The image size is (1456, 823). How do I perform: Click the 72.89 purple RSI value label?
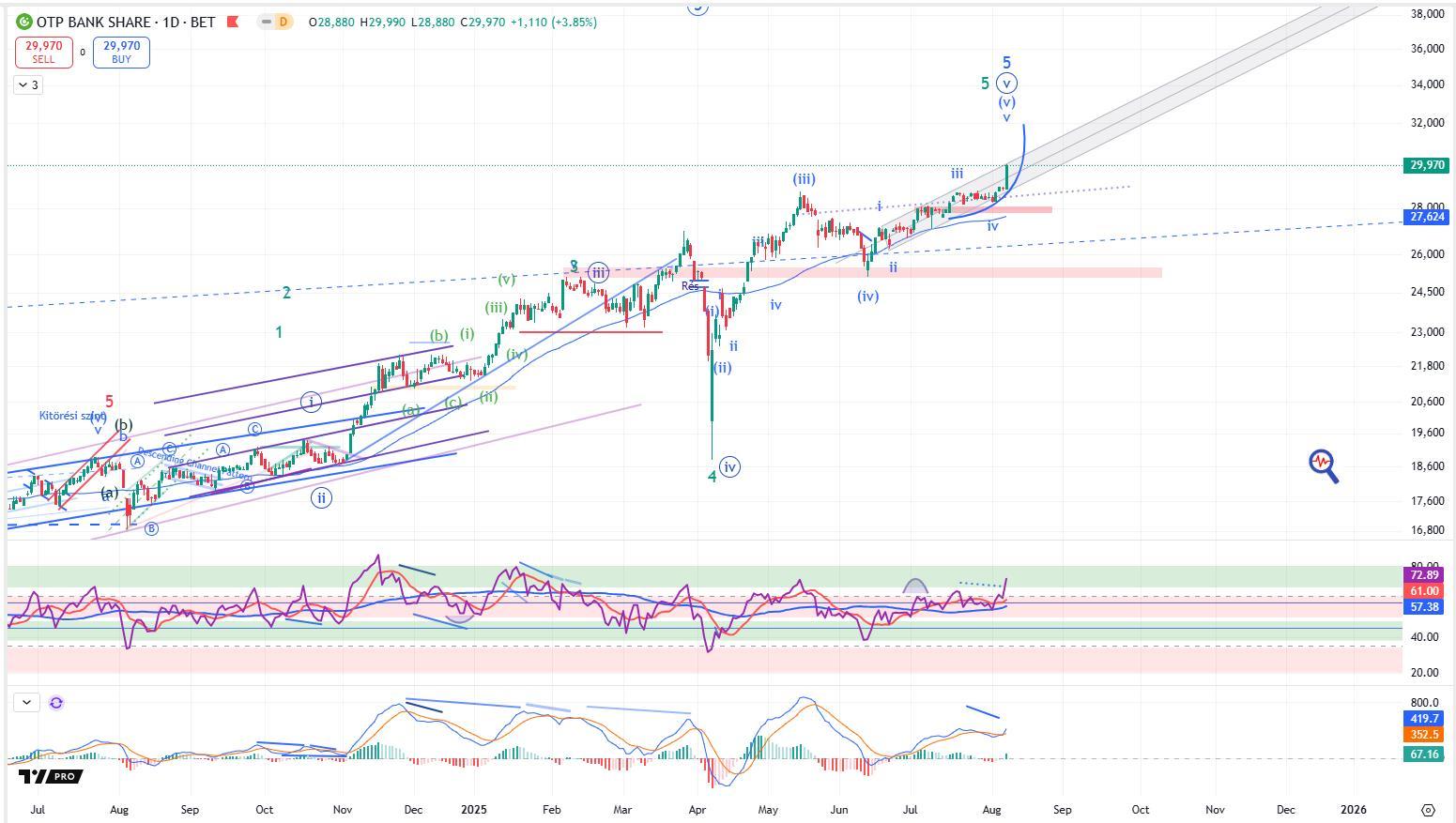pos(1424,574)
